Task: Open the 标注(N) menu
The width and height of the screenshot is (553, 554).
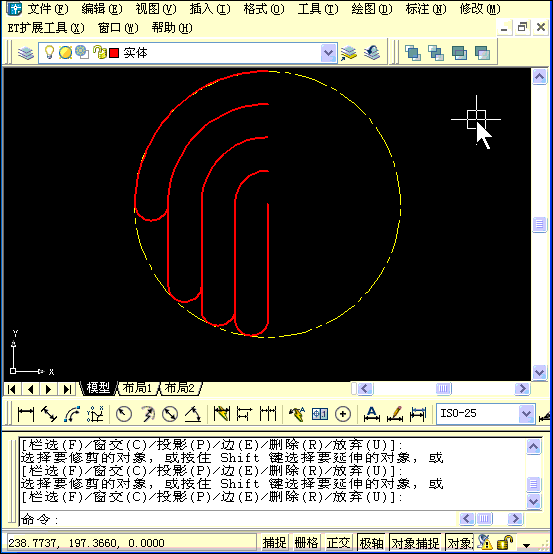Action: point(425,9)
